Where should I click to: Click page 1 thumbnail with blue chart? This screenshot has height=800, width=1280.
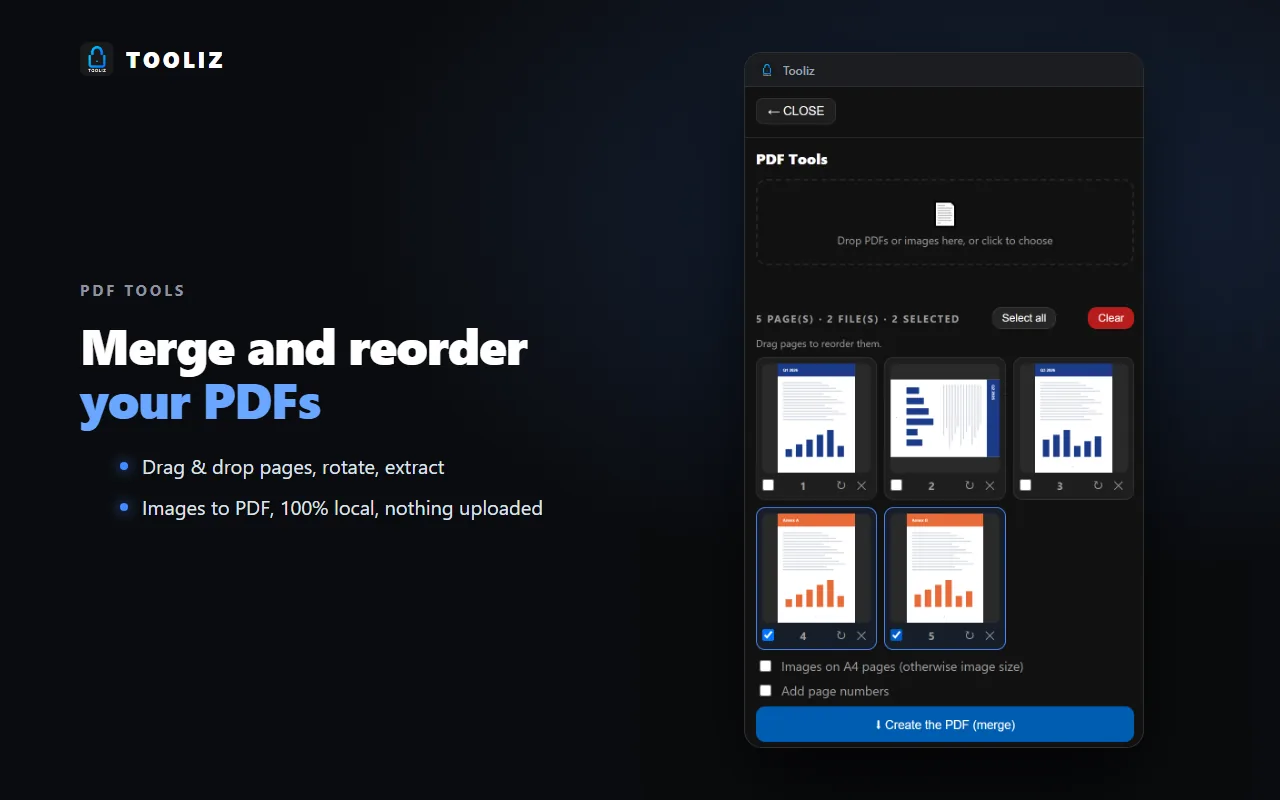(816, 418)
